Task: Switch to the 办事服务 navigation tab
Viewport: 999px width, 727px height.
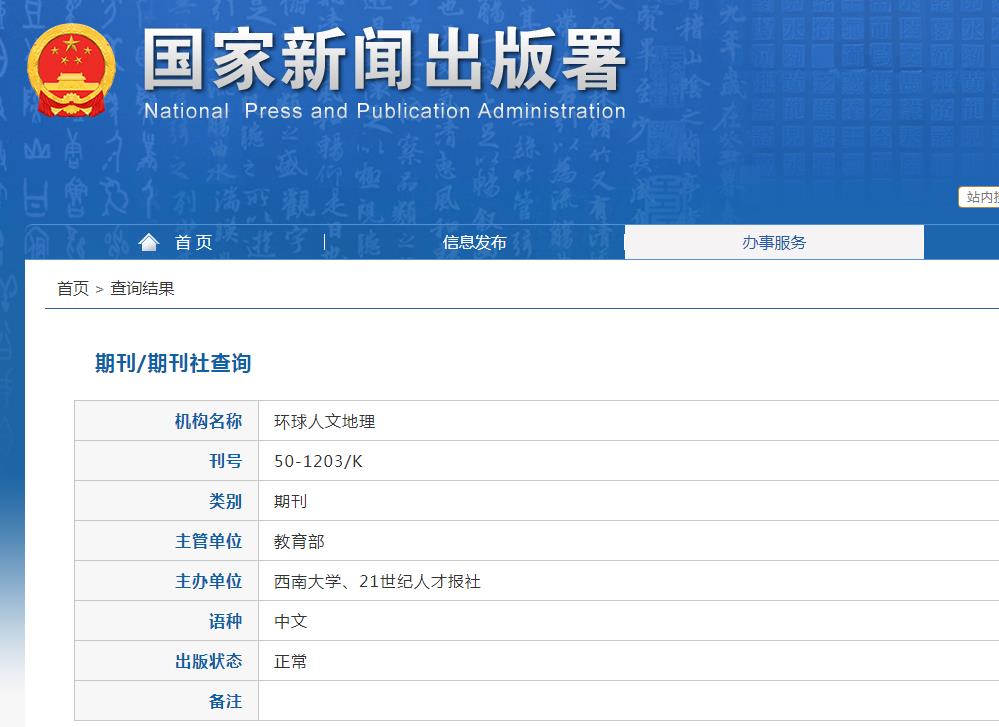Action: click(773, 242)
